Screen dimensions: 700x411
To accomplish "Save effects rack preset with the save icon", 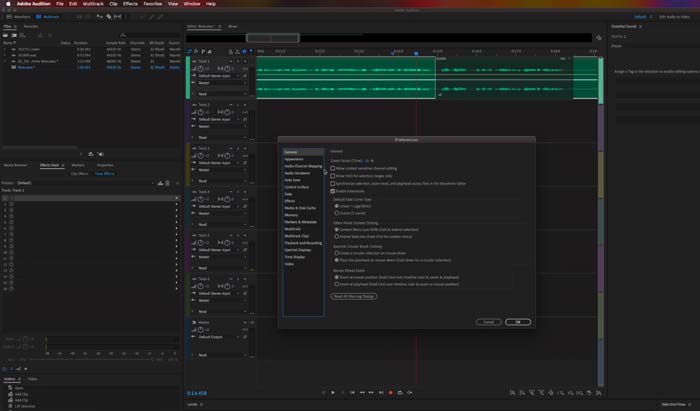I will tap(160, 183).
